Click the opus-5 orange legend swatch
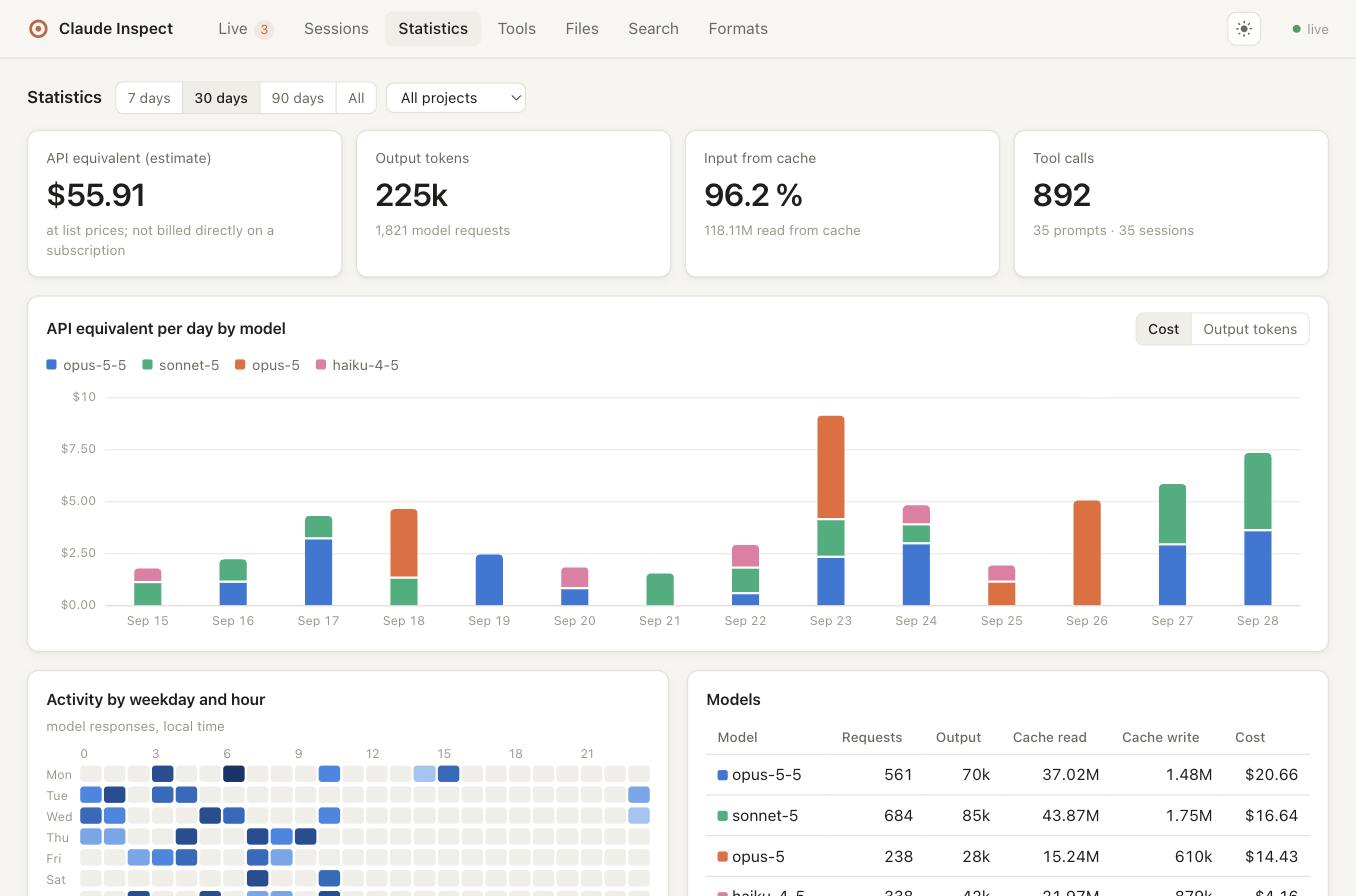Image resolution: width=1356 pixels, height=896 pixels. [x=240, y=365]
